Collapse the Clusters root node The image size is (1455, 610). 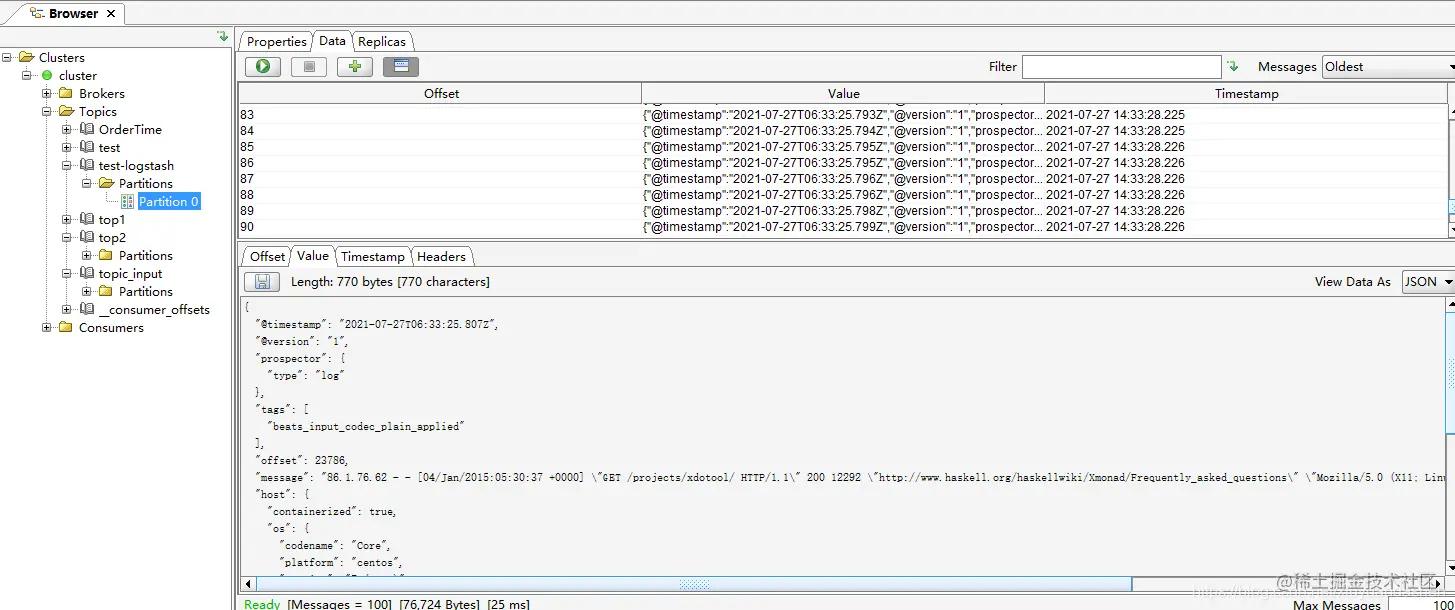tap(7, 57)
